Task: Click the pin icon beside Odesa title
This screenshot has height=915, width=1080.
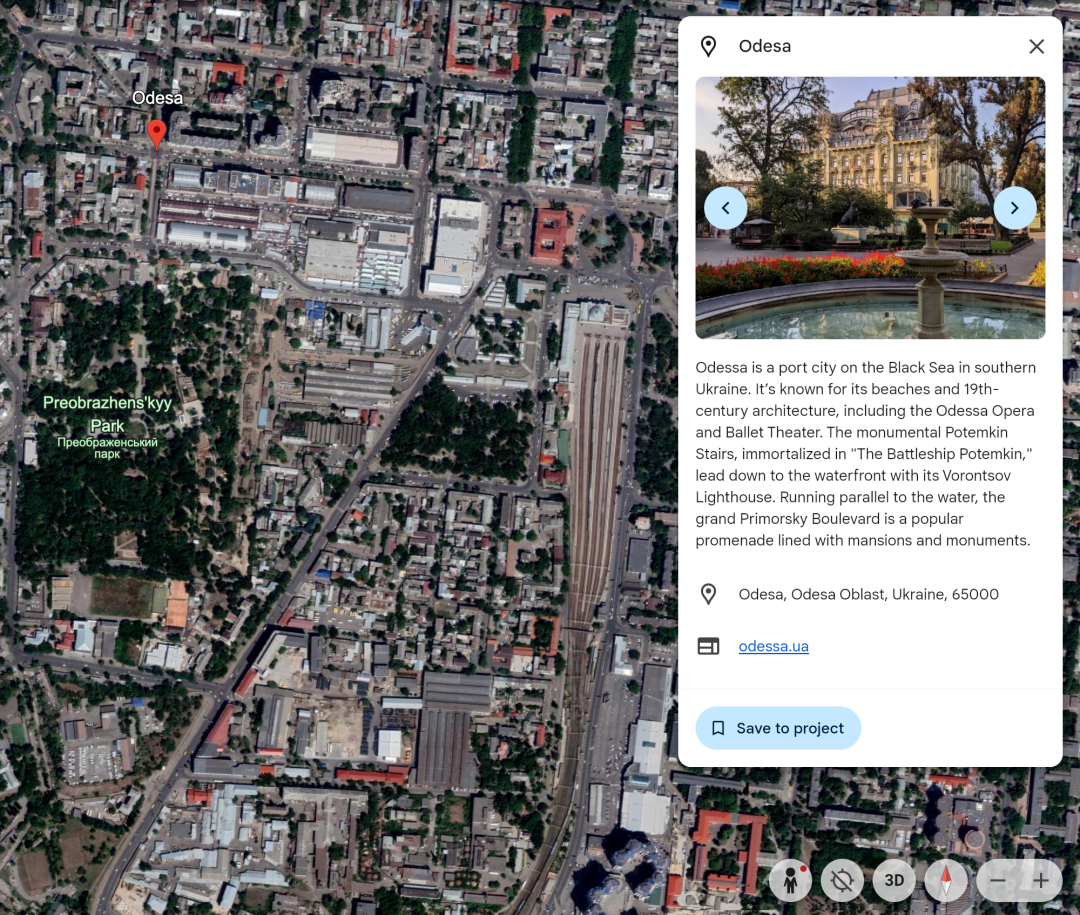Action: (x=708, y=46)
